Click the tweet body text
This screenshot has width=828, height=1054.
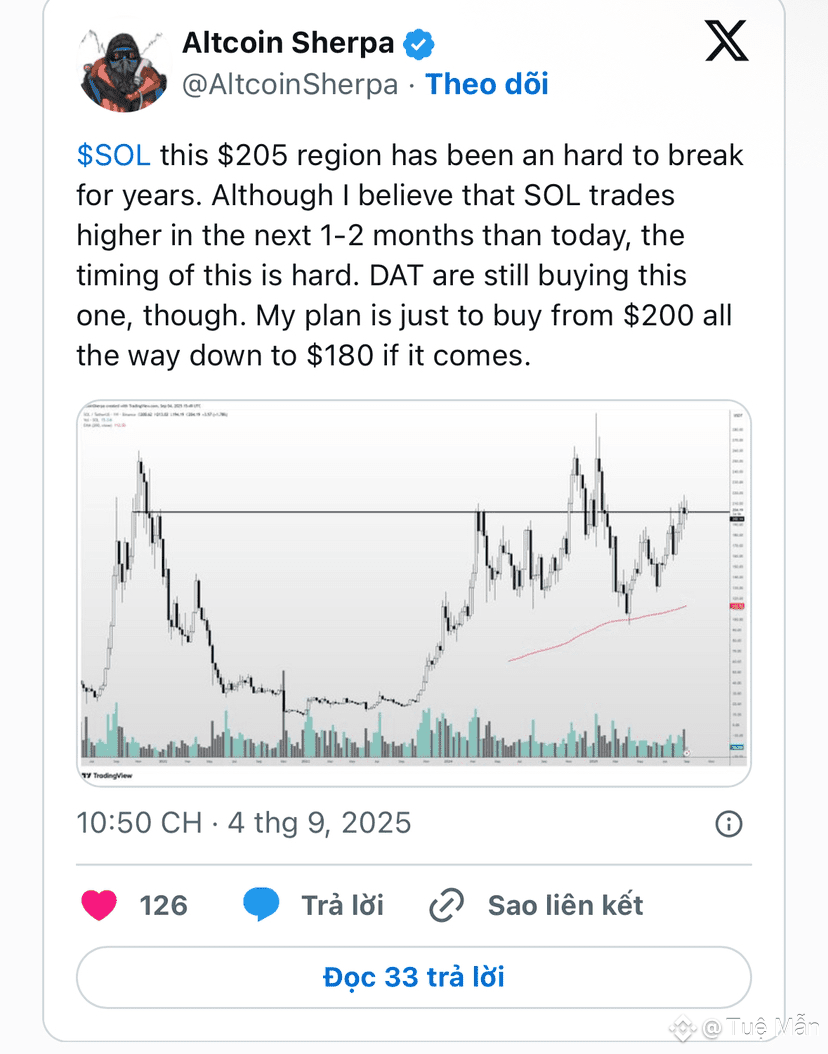(x=410, y=255)
